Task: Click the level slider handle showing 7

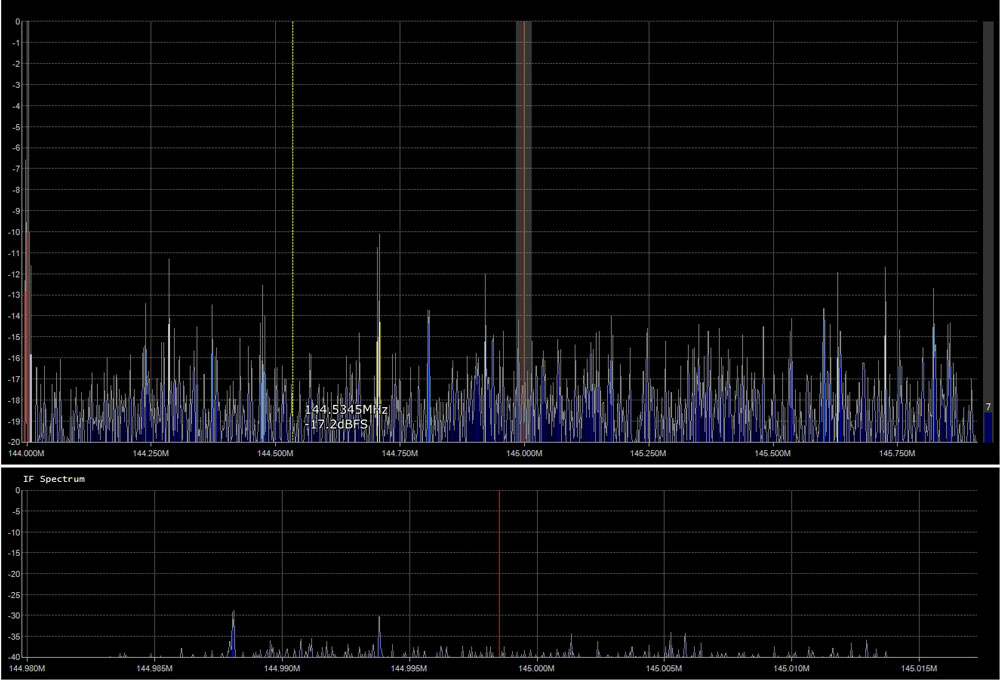Action: [x=988, y=407]
